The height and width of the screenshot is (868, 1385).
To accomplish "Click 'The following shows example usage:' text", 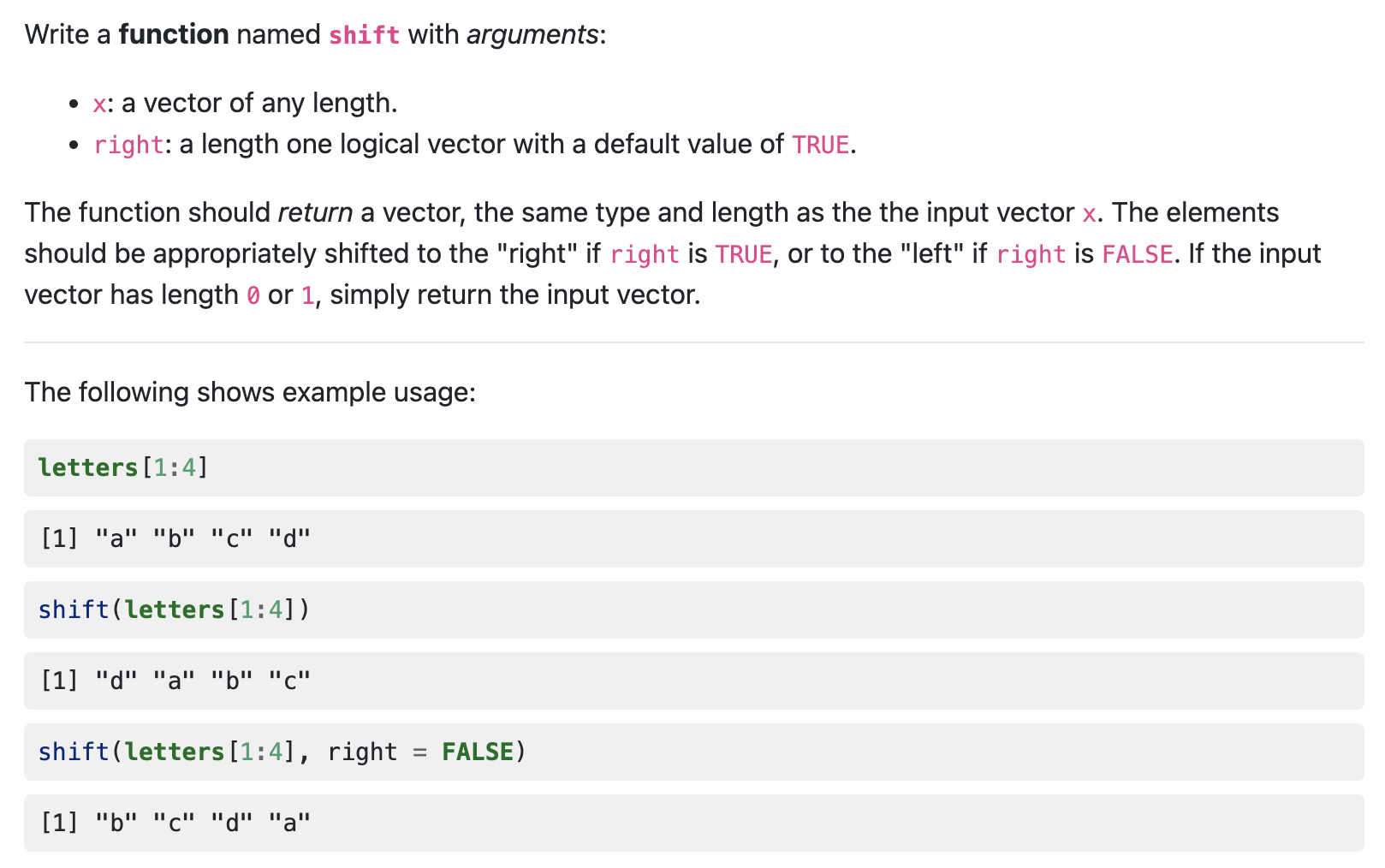I will (250, 392).
